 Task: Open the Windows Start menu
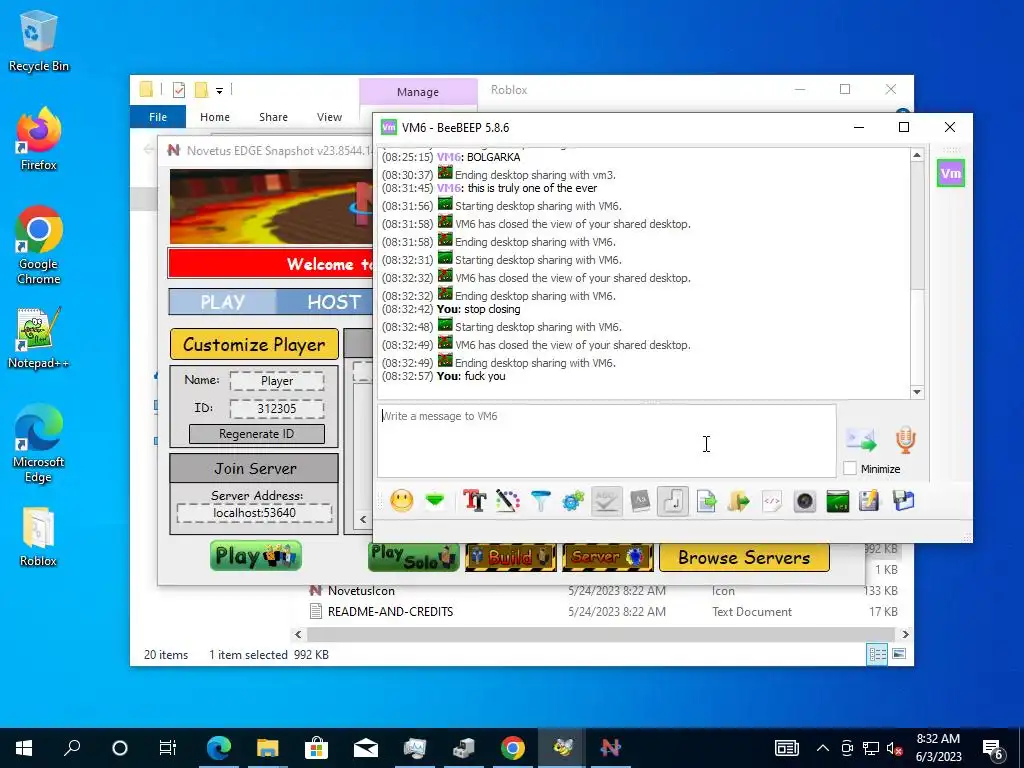click(24, 748)
